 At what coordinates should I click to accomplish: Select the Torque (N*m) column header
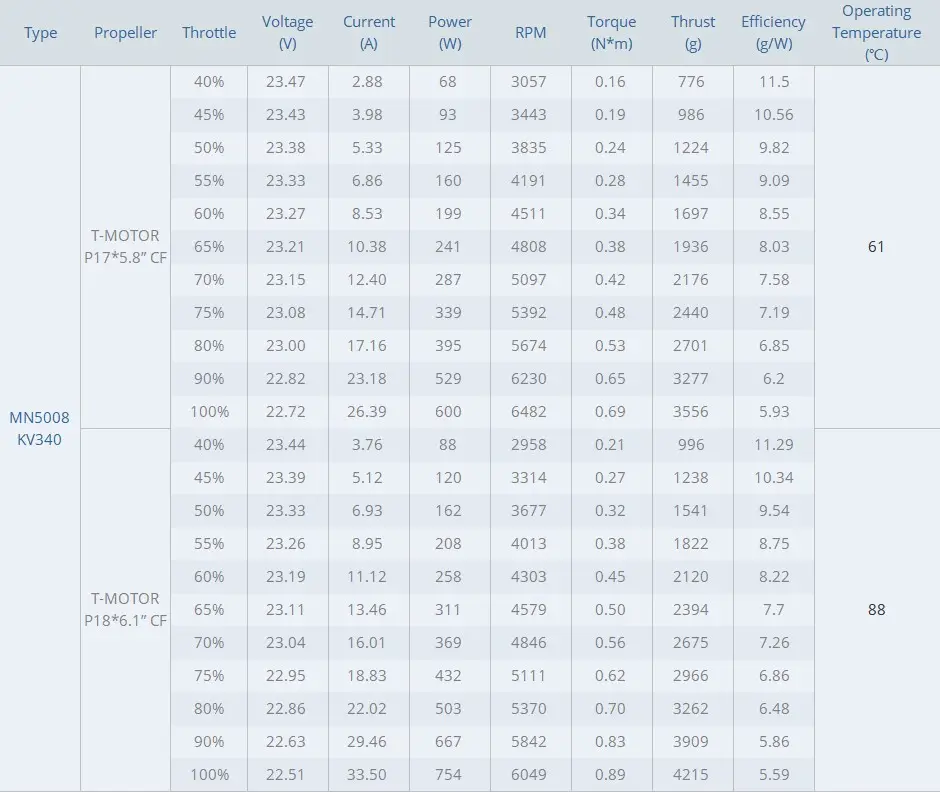click(611, 33)
